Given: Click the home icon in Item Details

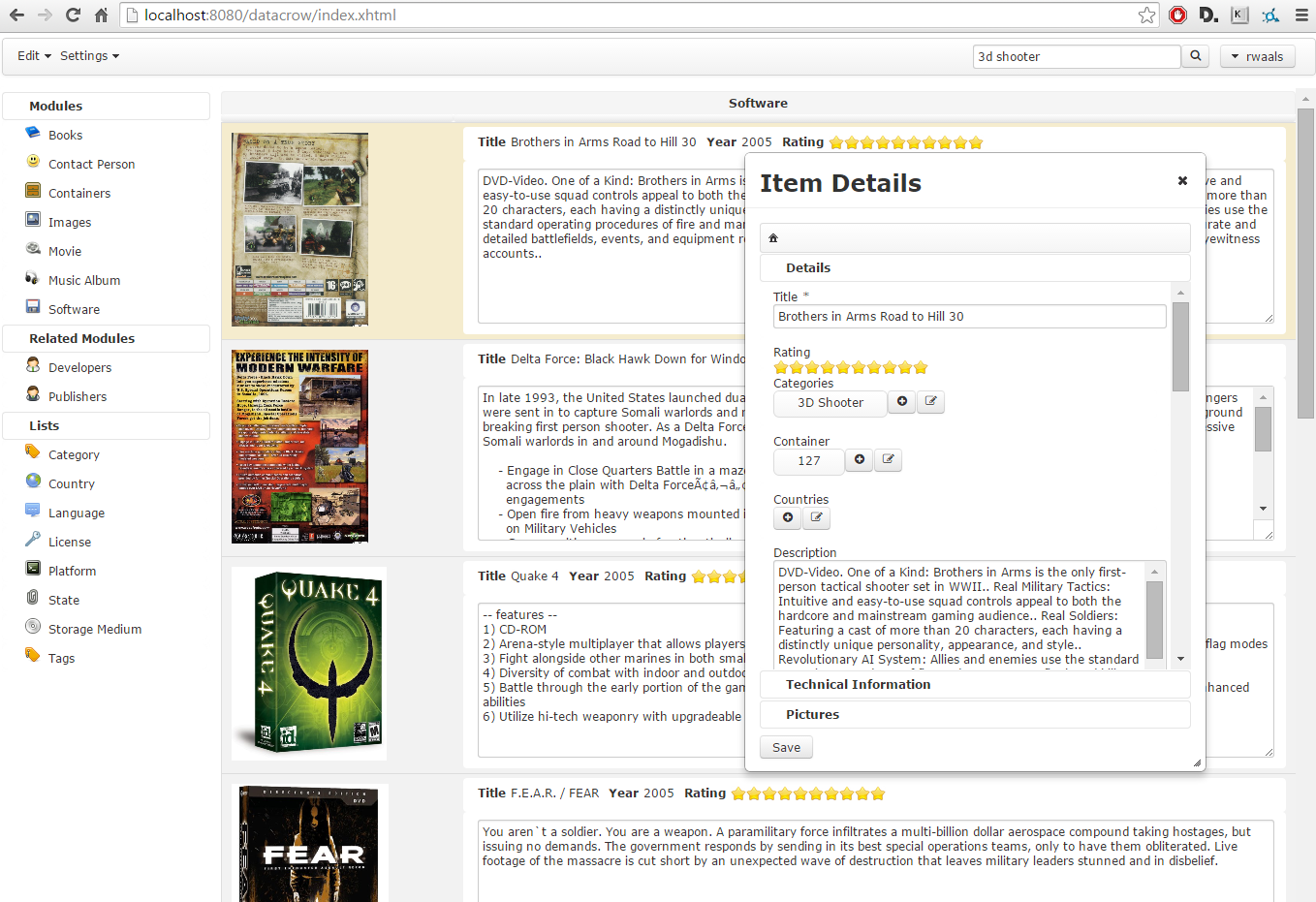Looking at the screenshot, I should coord(773,238).
